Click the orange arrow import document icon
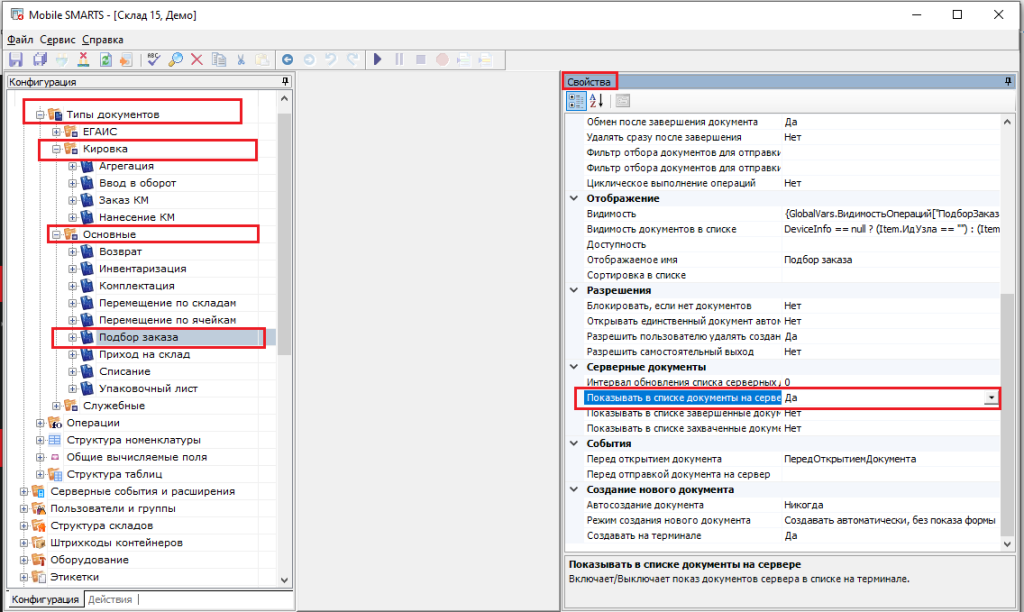The width and height of the screenshot is (1024, 612). click(x=126, y=59)
